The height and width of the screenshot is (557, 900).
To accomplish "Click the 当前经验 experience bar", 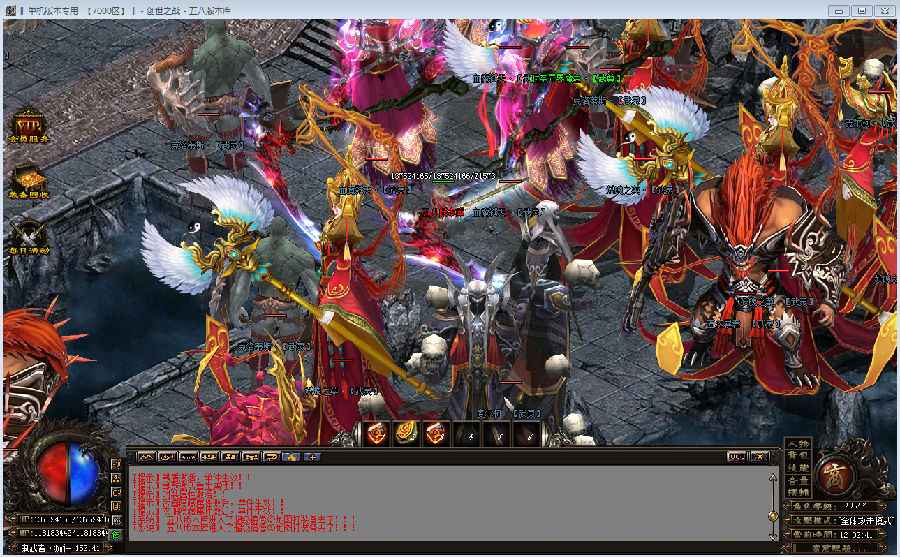I will (x=833, y=548).
